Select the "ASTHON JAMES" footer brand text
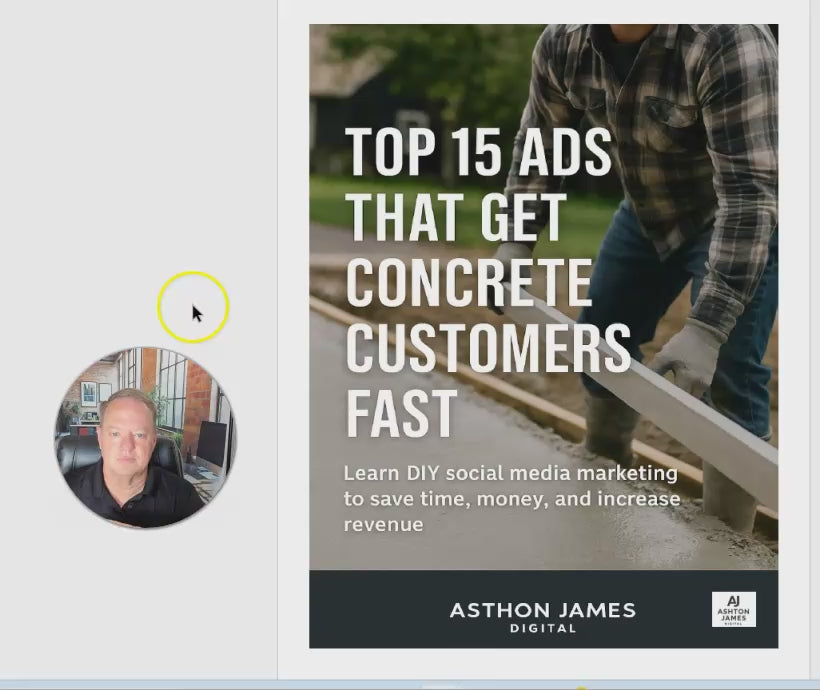This screenshot has width=820, height=690. 542,610
